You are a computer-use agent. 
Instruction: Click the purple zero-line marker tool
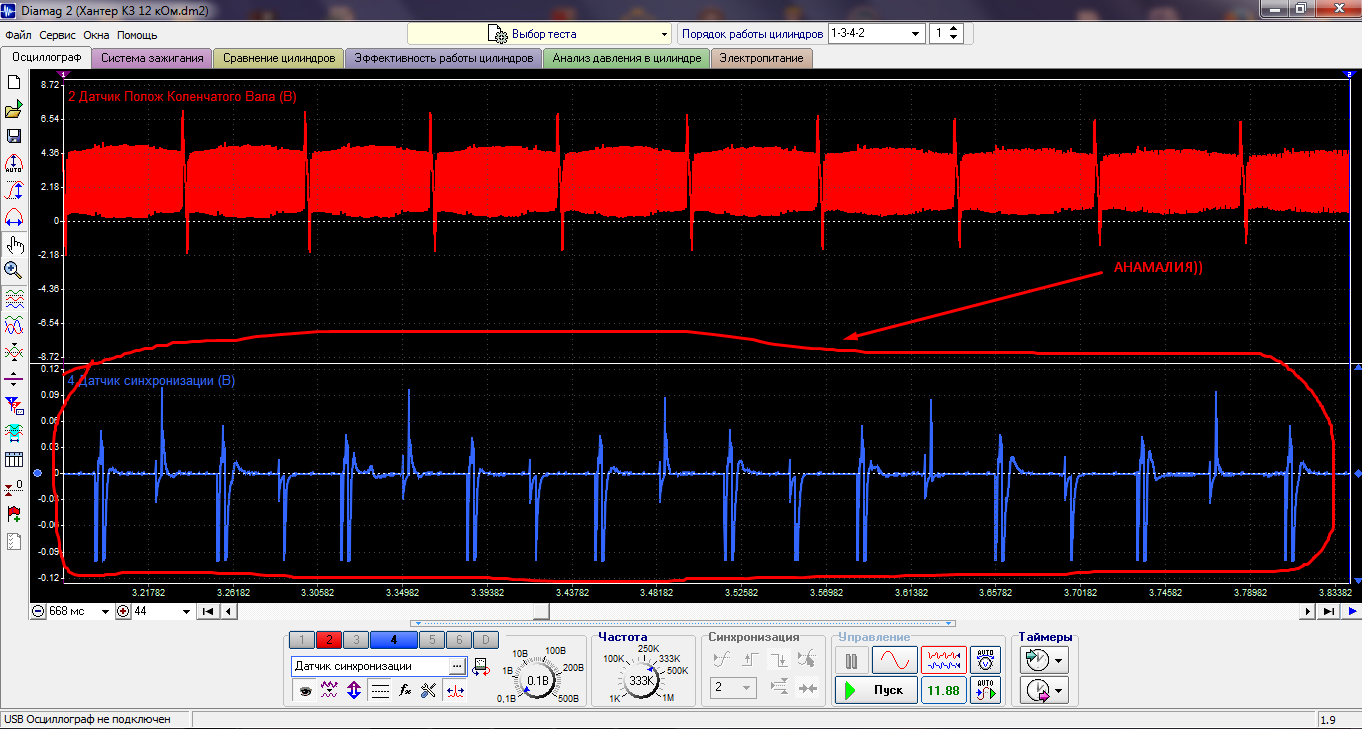(x=14, y=379)
